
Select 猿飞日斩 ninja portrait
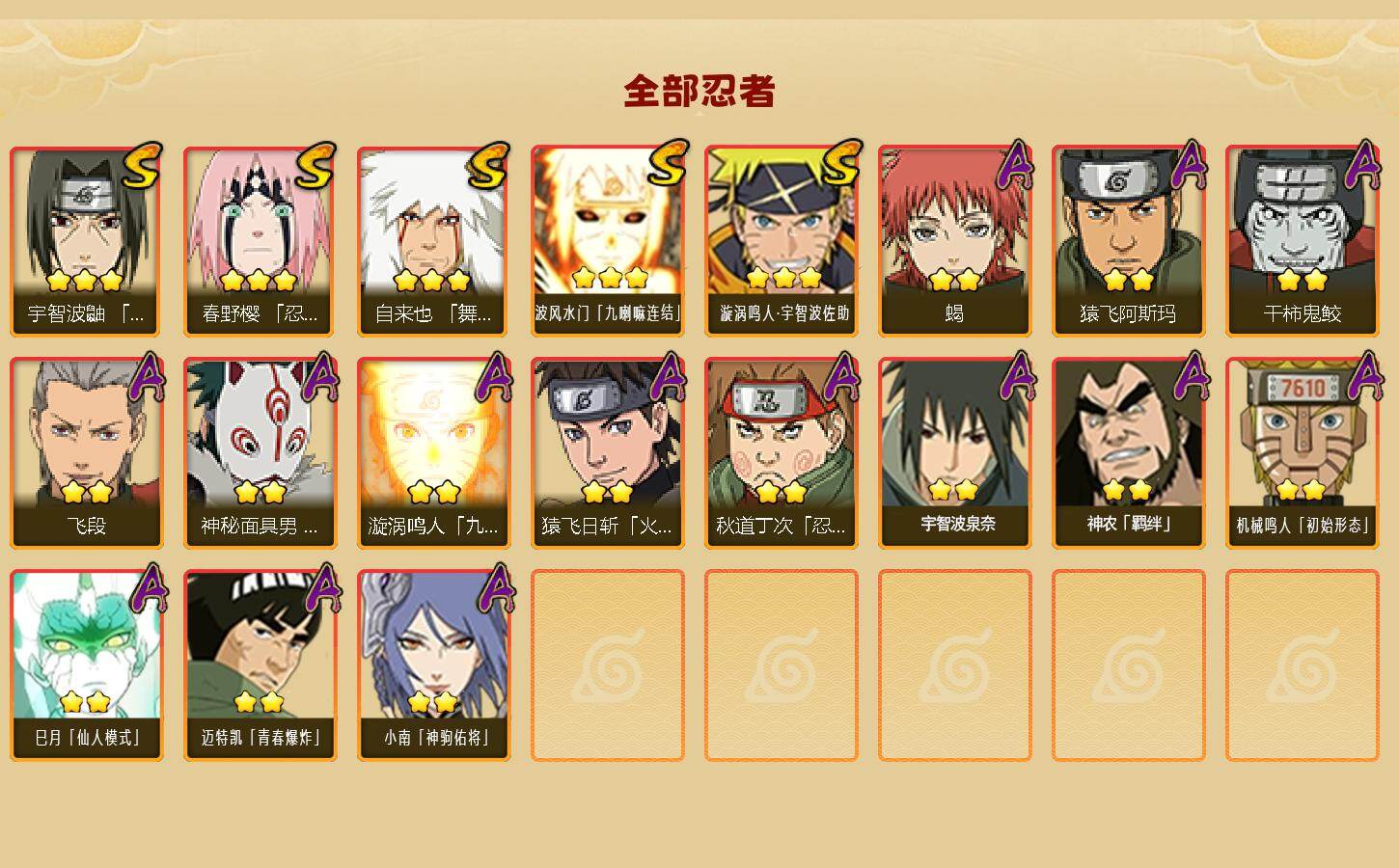(x=607, y=453)
